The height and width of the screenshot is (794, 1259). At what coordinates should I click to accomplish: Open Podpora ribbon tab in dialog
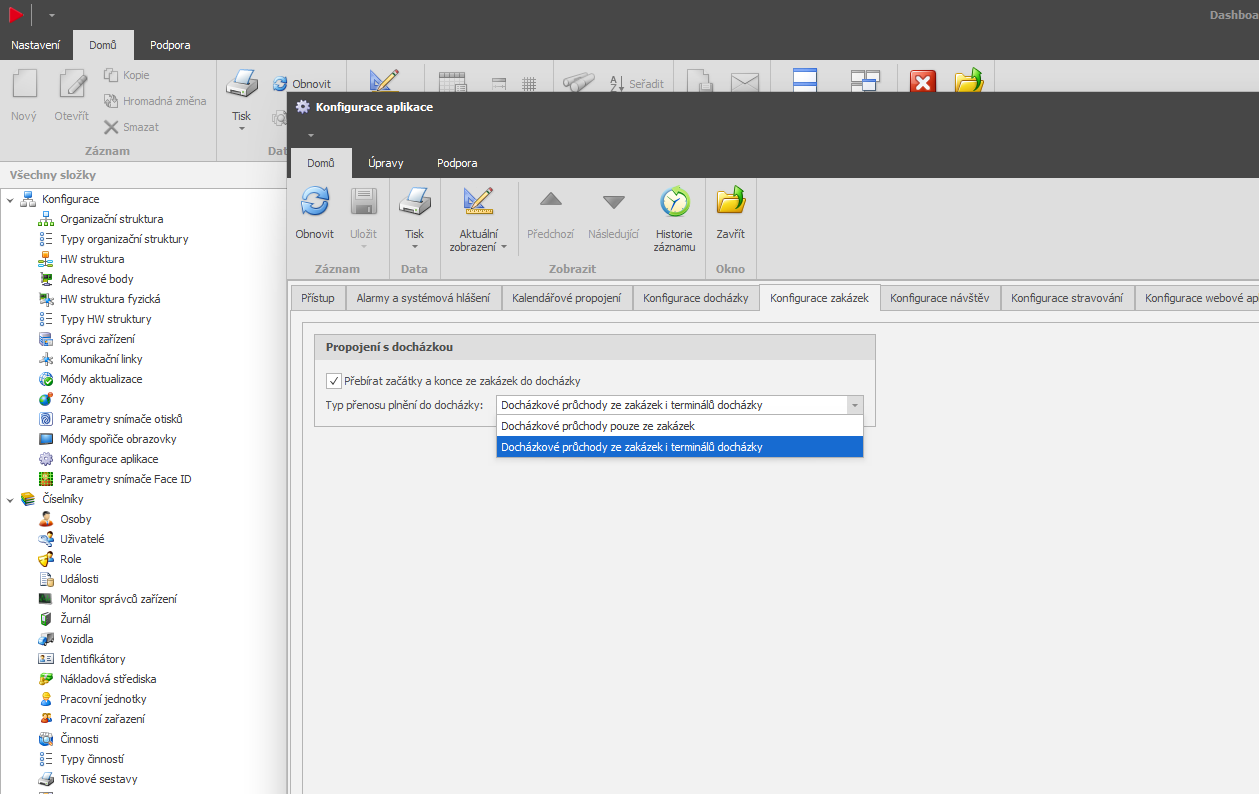coord(457,163)
